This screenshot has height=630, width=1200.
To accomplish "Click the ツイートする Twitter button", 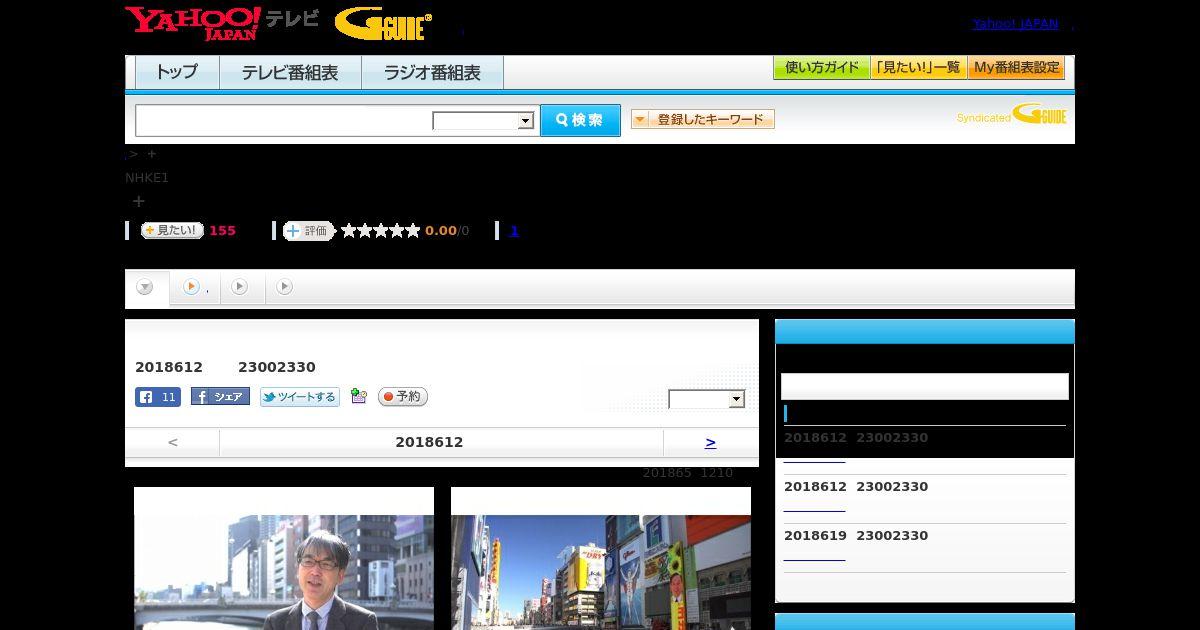I will [x=300, y=397].
